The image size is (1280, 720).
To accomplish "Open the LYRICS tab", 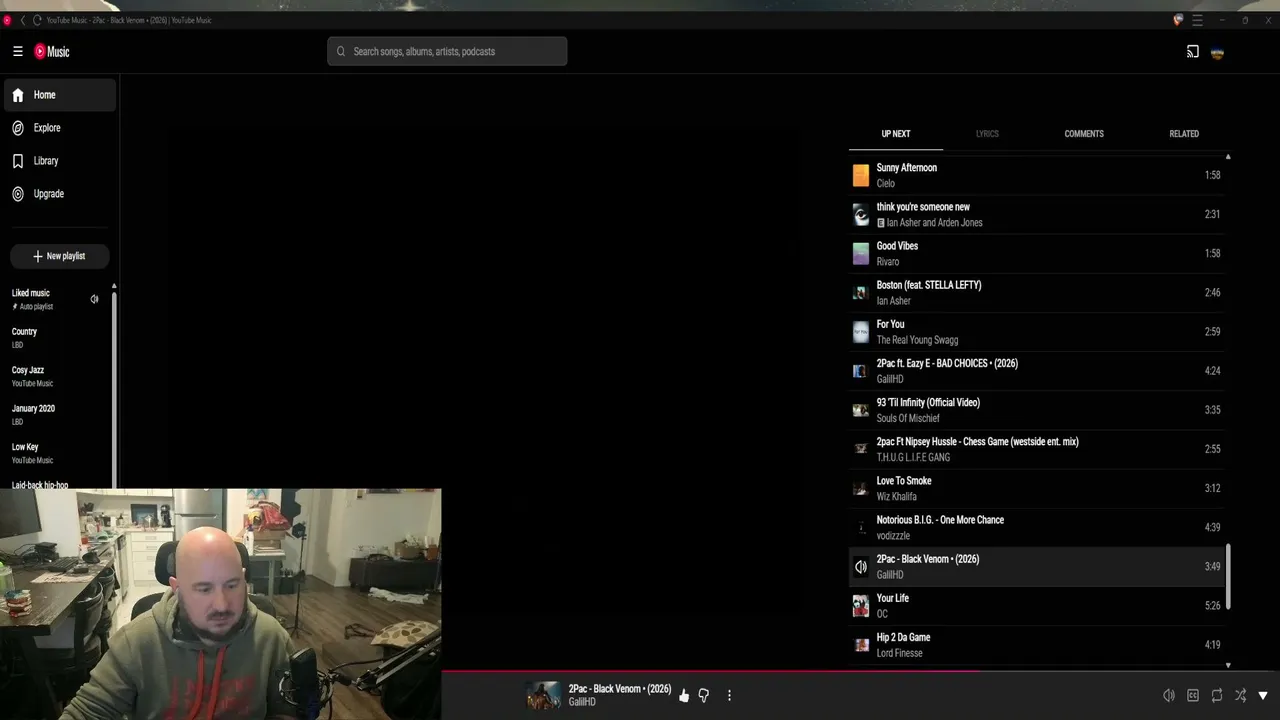I will point(987,134).
